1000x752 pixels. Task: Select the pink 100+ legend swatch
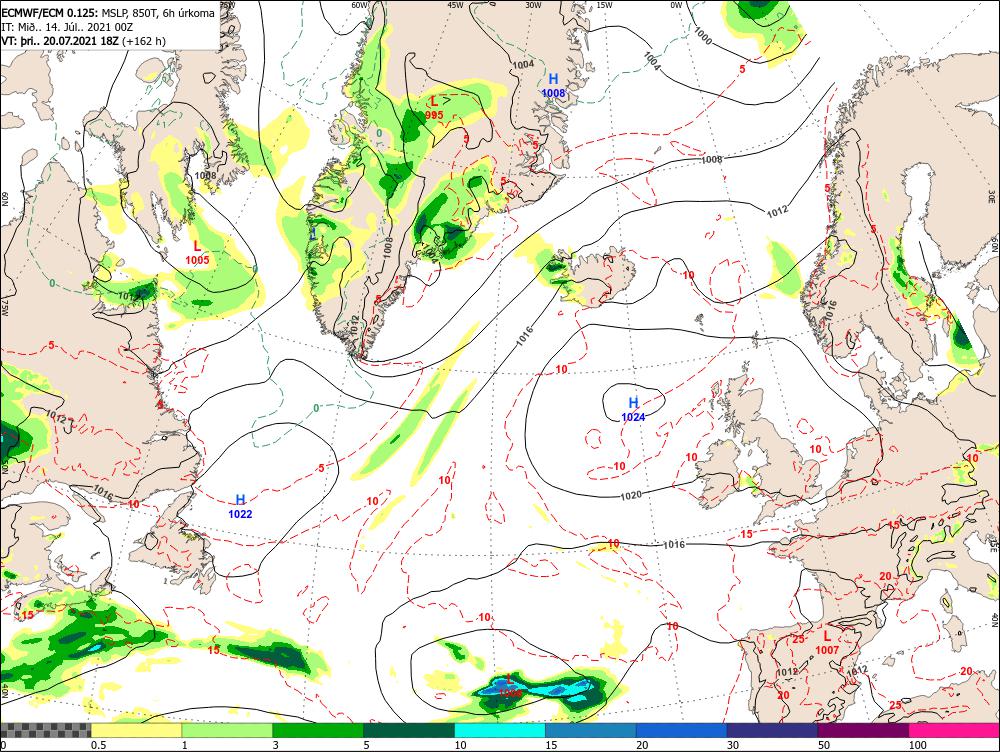[954, 730]
